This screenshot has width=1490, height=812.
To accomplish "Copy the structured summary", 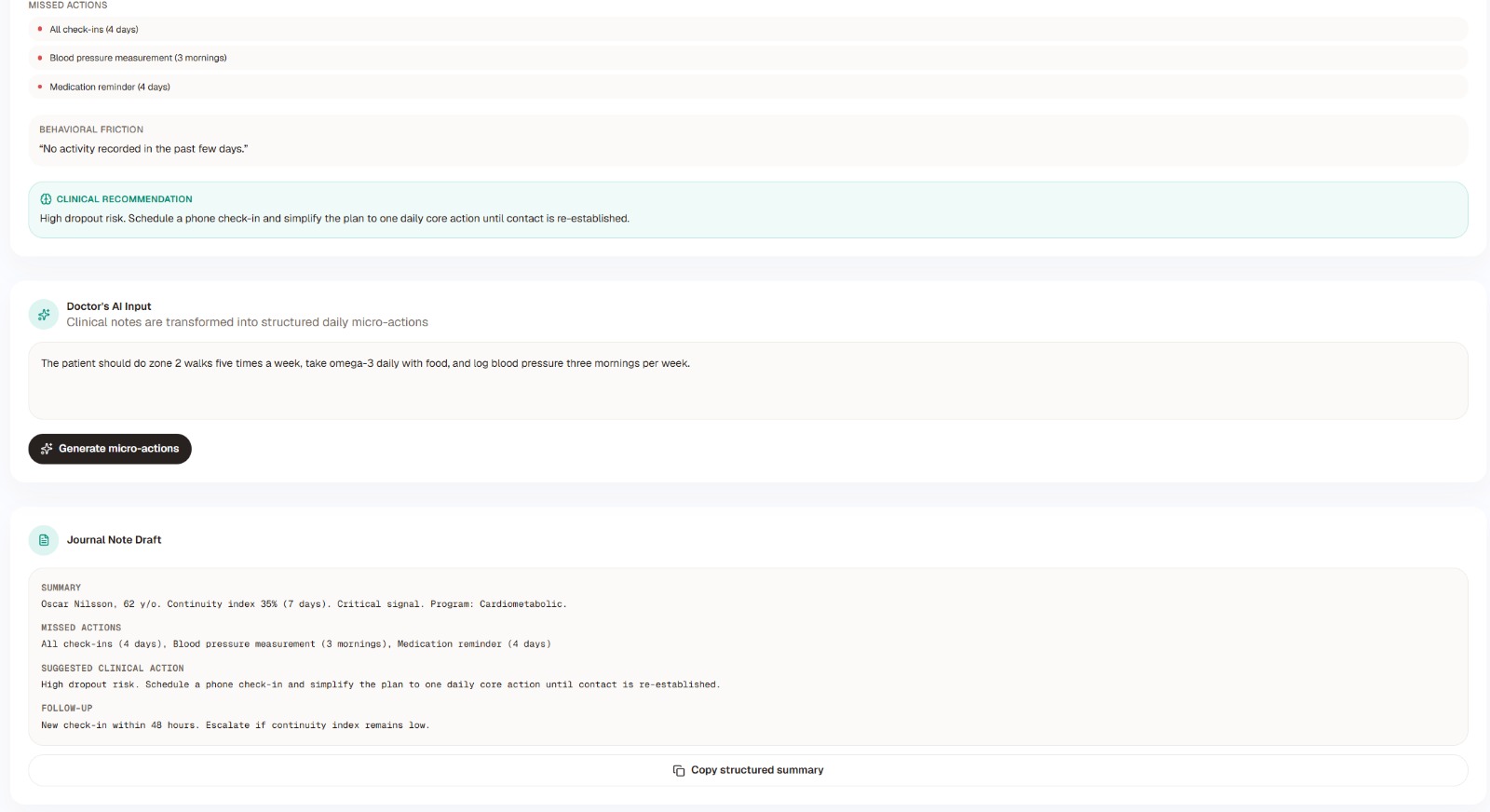I will (x=748, y=770).
